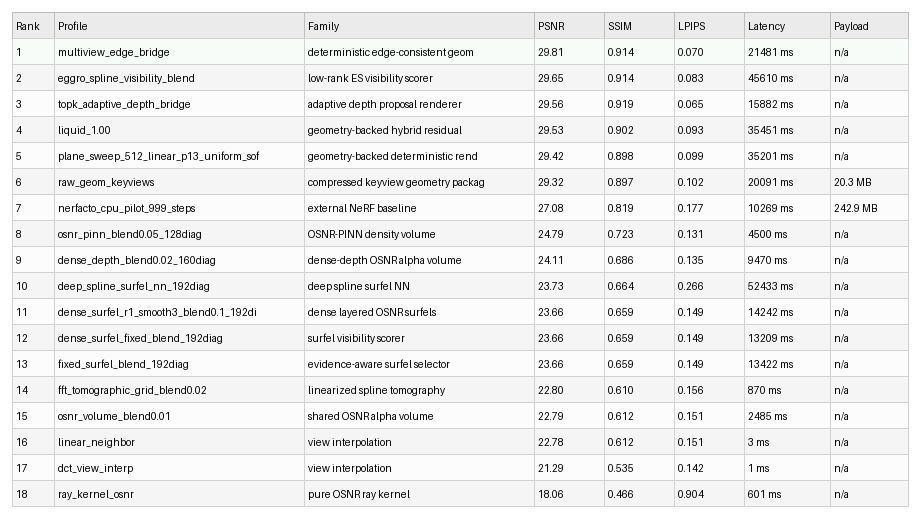Select the eggro_spline_visibility_blend profile cell
The width and height of the screenshot is (920, 518).
pyautogui.click(x=180, y=78)
